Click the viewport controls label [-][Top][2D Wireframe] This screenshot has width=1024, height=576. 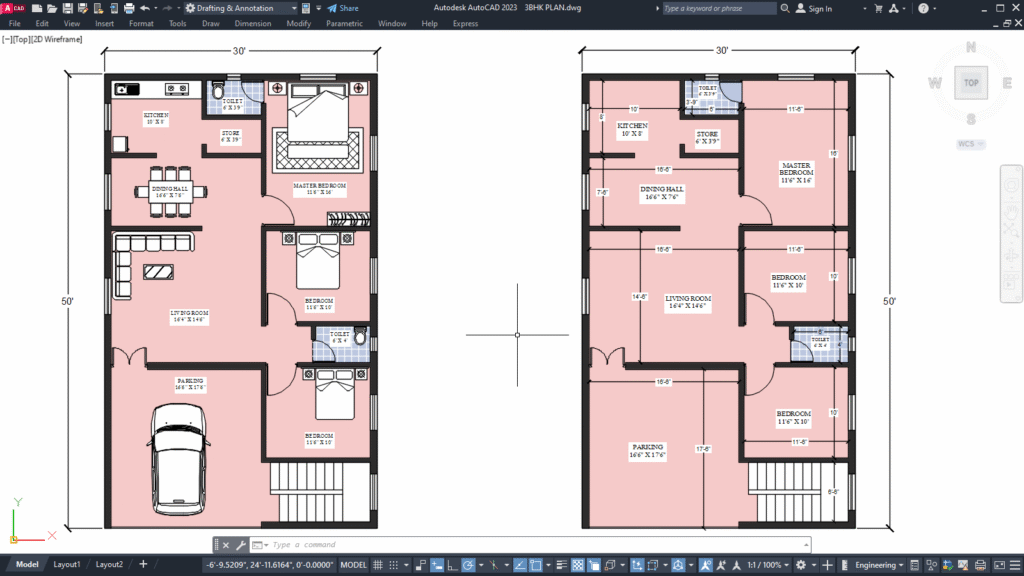click(42, 39)
